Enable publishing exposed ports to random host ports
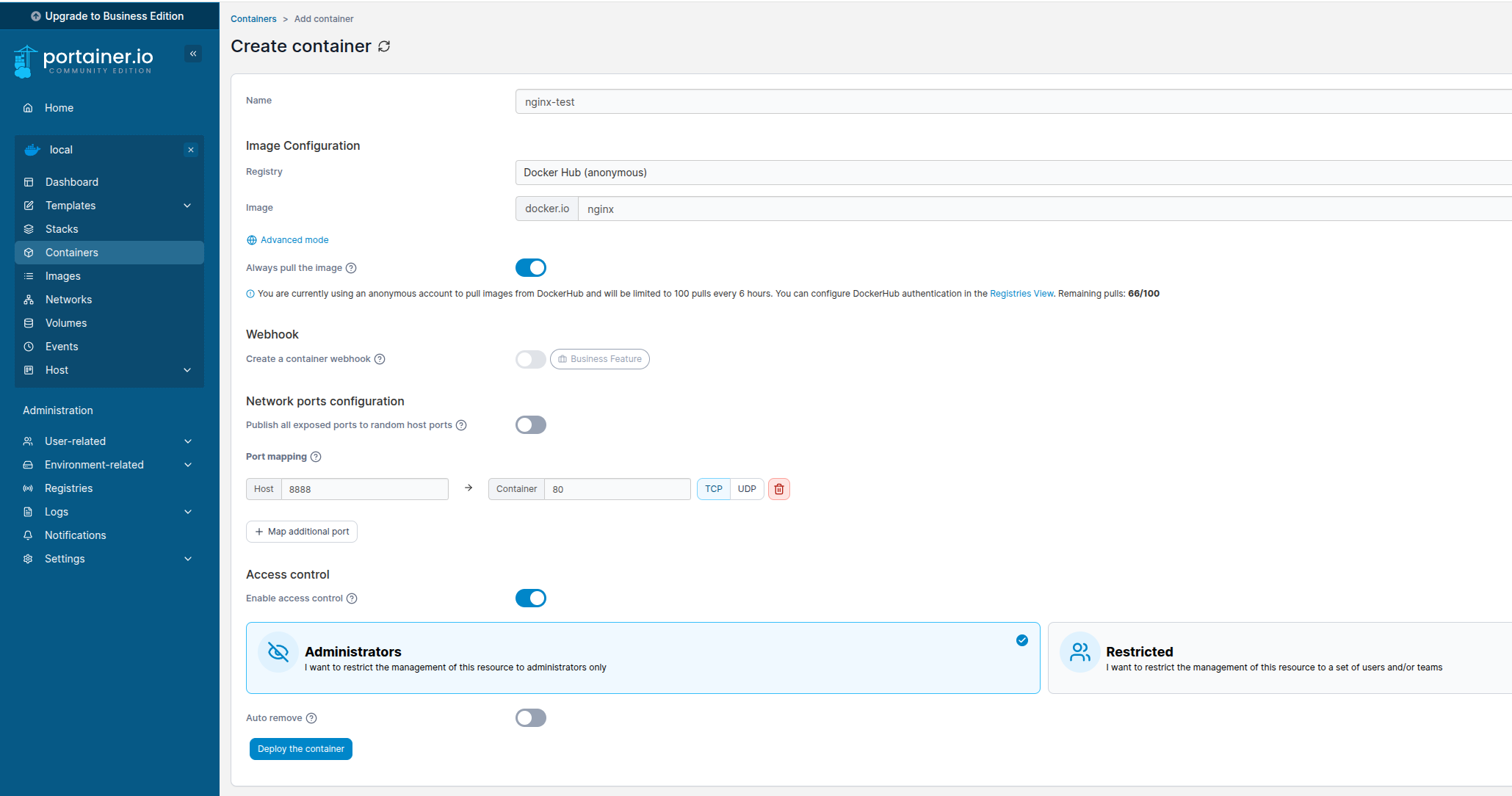This screenshot has width=1512, height=796. [x=530, y=424]
